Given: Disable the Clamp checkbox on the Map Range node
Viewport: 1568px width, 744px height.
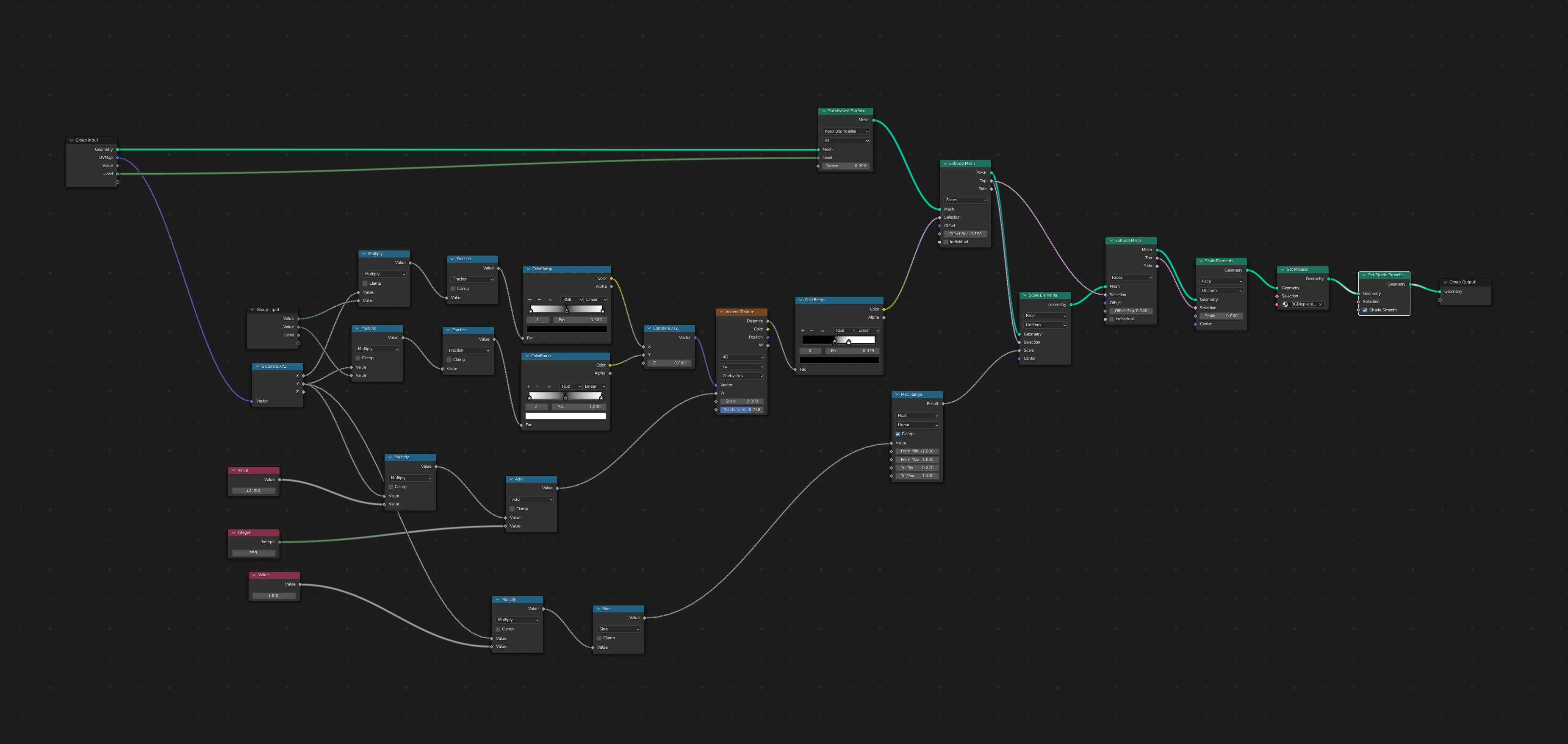Looking at the screenshot, I should coord(898,433).
